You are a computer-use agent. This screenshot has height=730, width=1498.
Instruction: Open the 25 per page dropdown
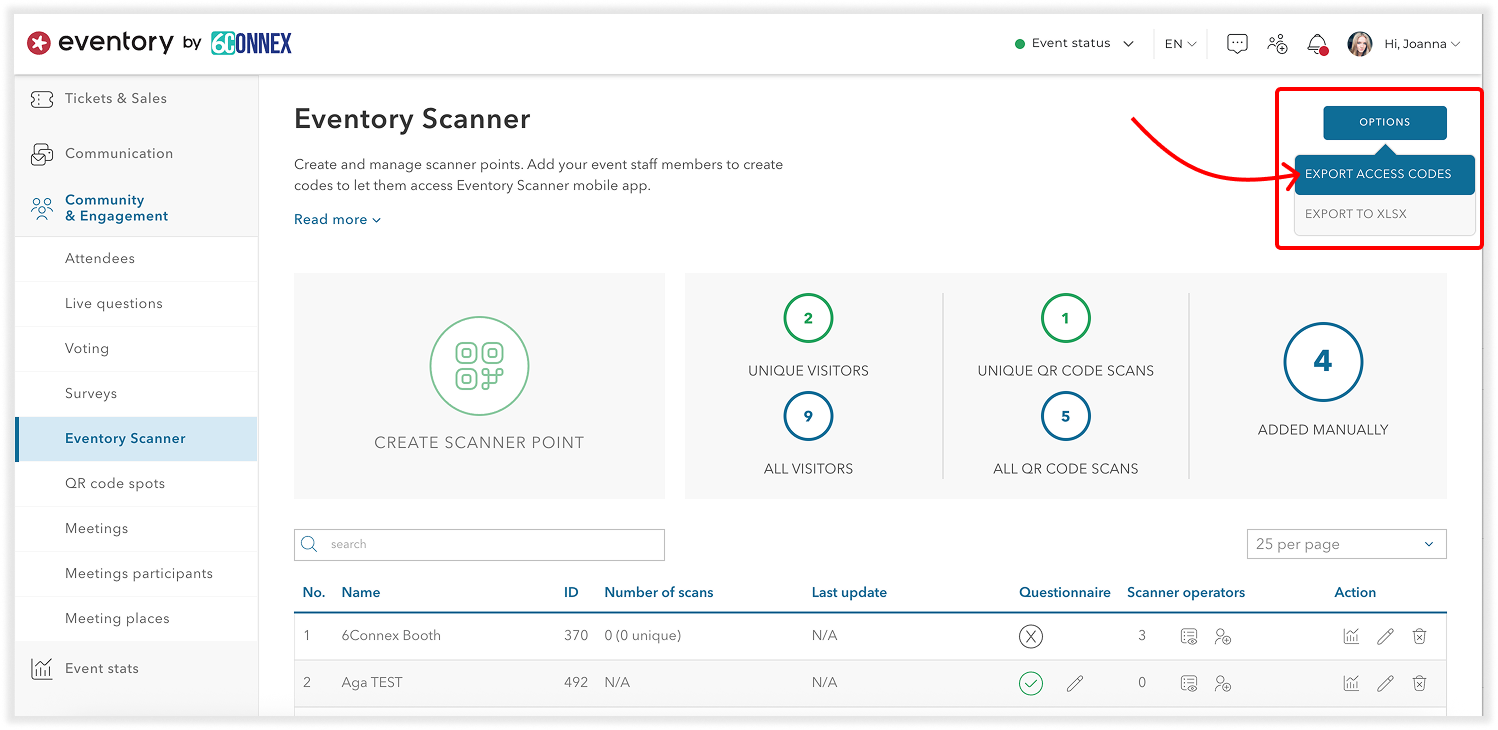click(x=1346, y=544)
